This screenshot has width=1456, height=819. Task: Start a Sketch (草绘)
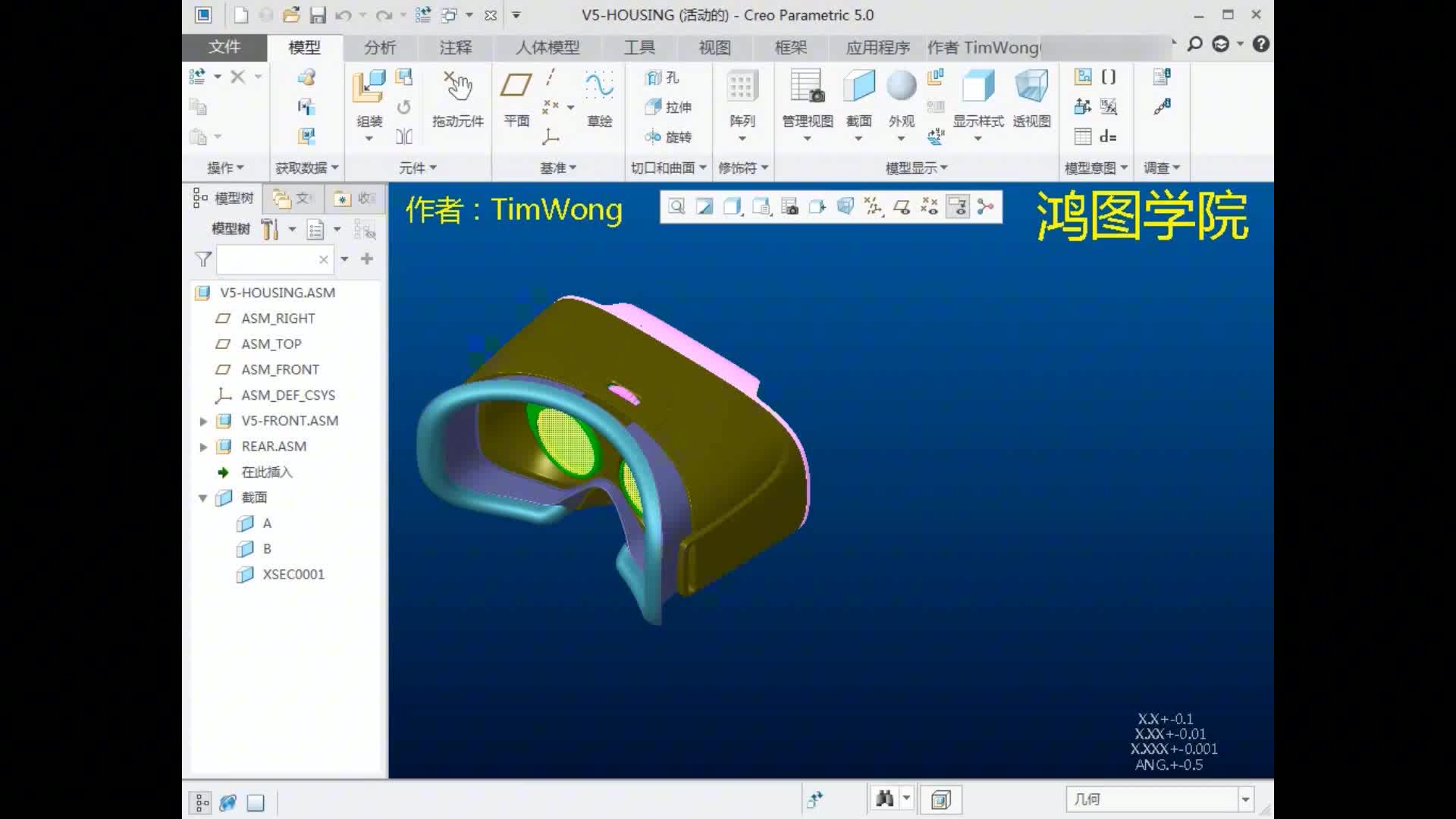599,99
